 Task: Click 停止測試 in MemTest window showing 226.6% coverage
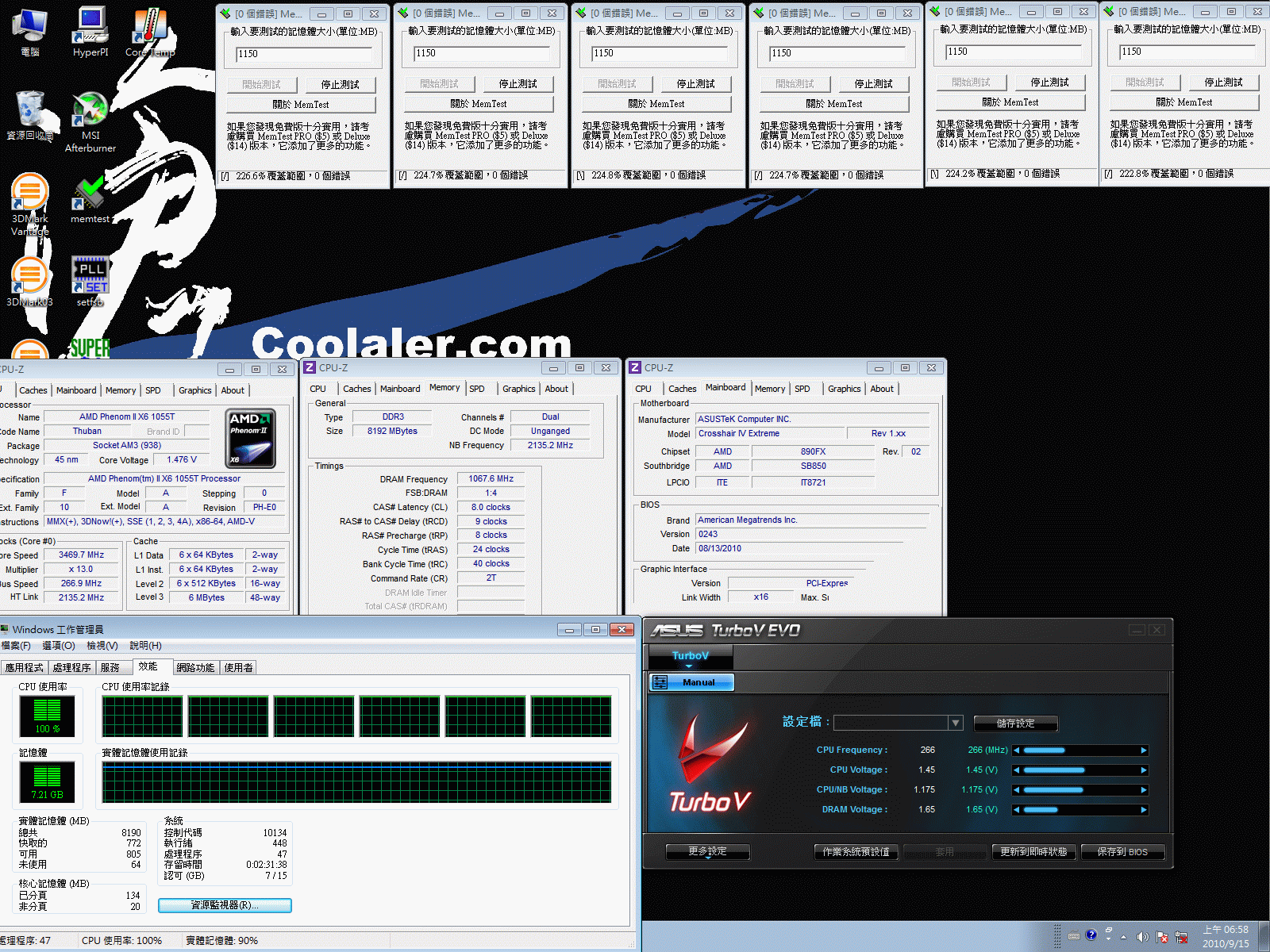[340, 84]
